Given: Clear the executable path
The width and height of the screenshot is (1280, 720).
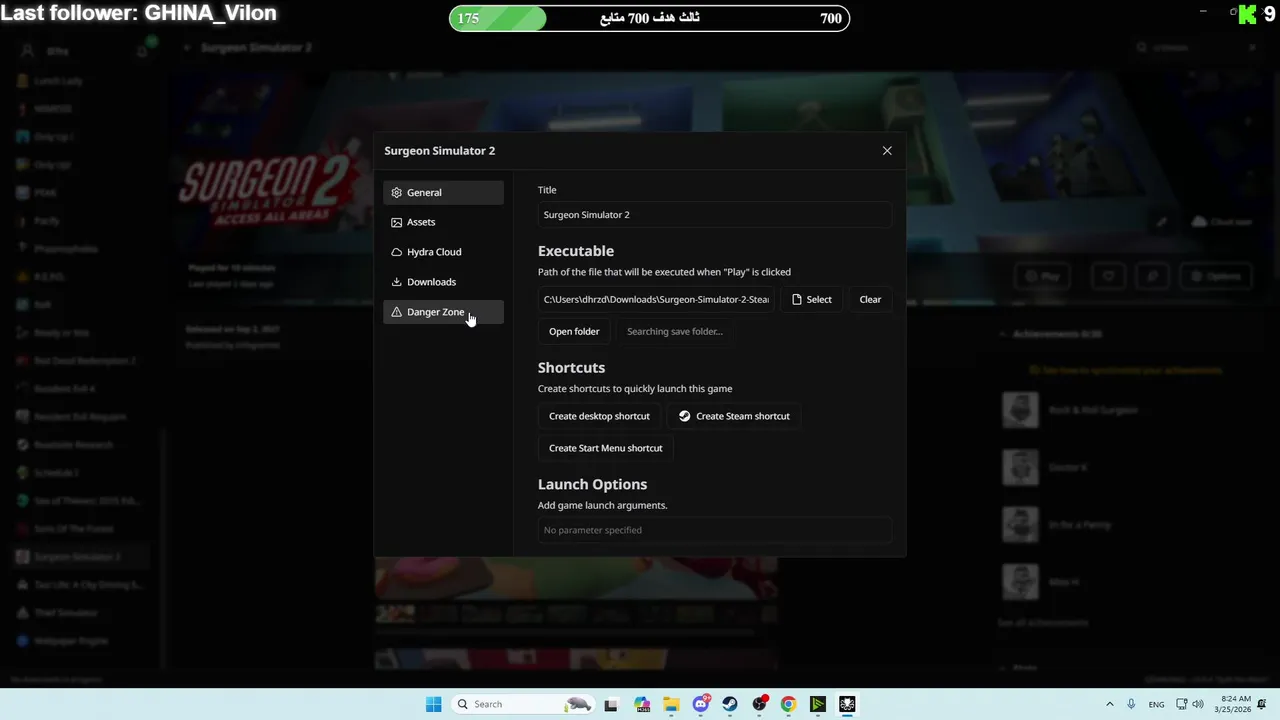Looking at the screenshot, I should point(870,299).
